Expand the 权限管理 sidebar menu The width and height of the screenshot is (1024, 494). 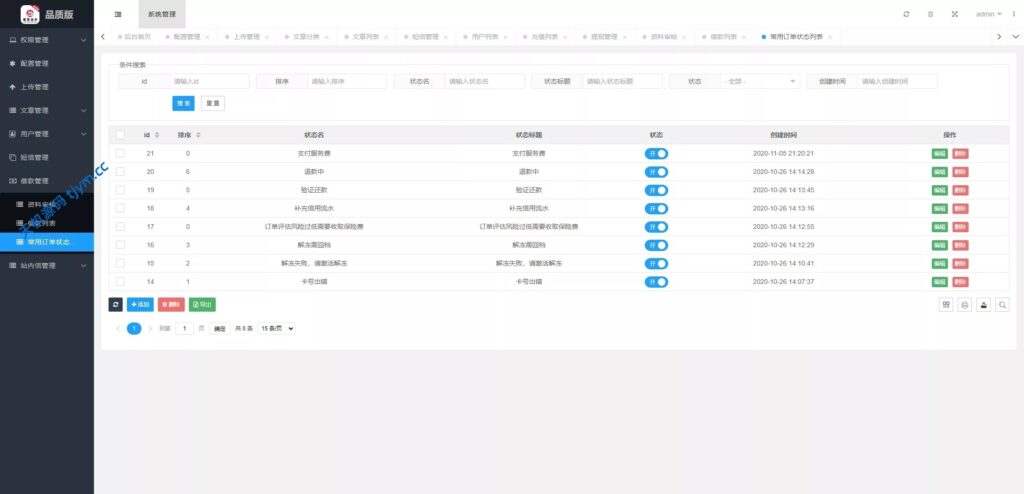(46, 40)
